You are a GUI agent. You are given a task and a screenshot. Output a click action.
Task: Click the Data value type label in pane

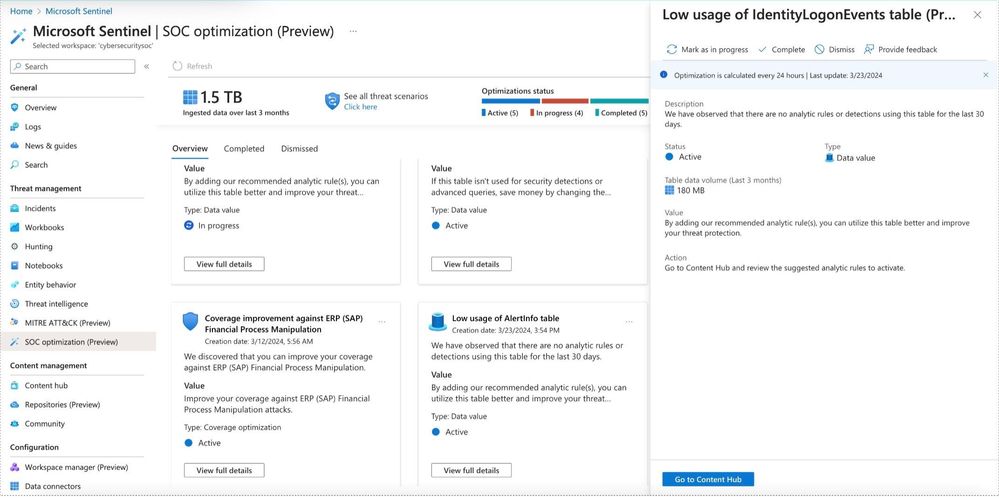(856, 157)
